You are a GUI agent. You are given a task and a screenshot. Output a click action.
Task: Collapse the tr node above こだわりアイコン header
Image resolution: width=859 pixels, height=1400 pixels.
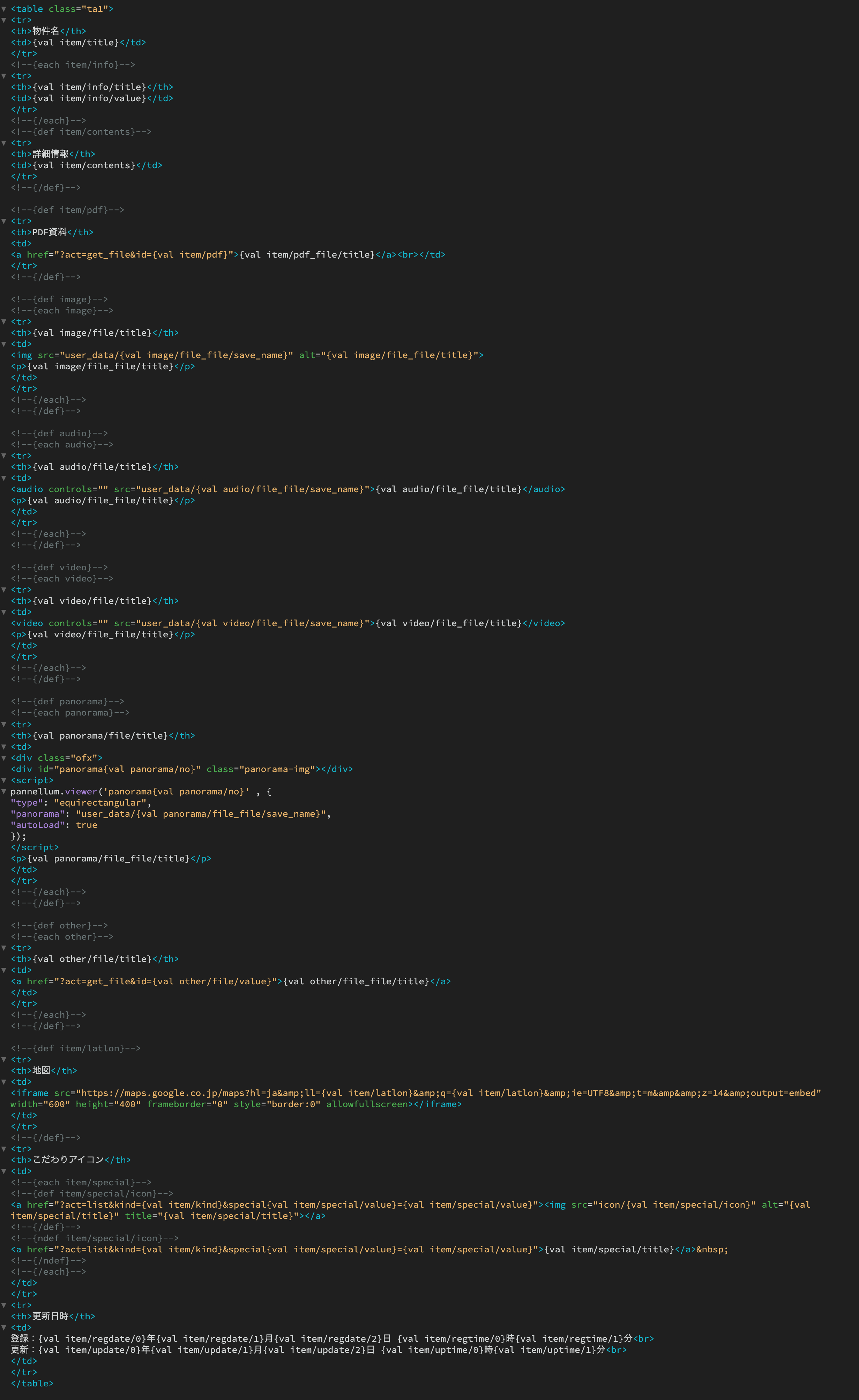point(4,1149)
